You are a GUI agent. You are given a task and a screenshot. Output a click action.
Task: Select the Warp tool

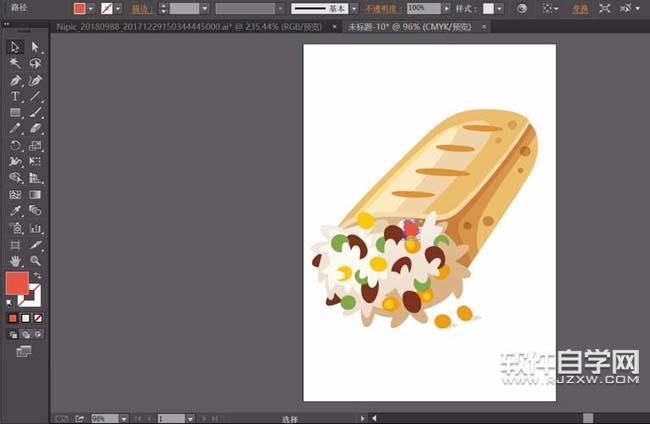(x=15, y=162)
